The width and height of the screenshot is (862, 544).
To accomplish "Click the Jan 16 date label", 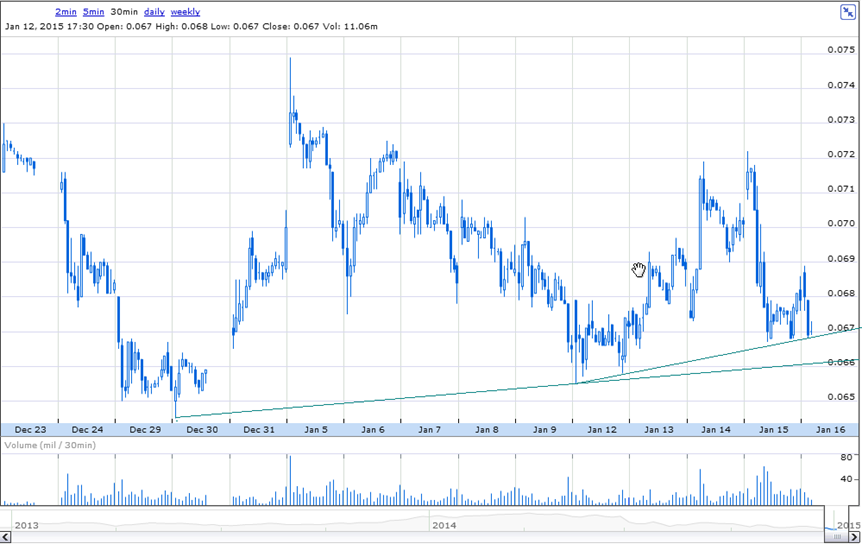I will point(831,430).
